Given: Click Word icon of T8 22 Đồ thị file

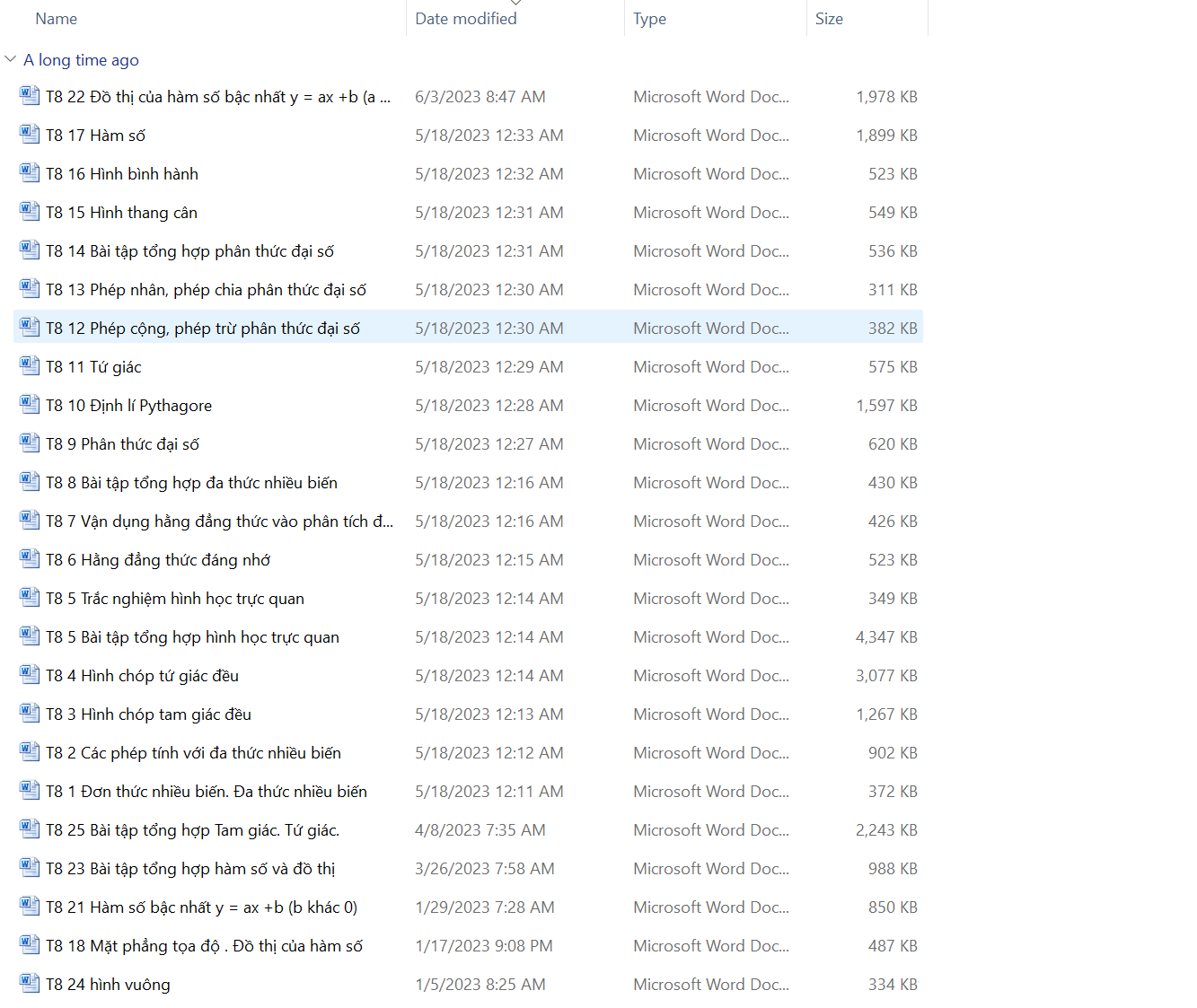Looking at the screenshot, I should coord(30,95).
